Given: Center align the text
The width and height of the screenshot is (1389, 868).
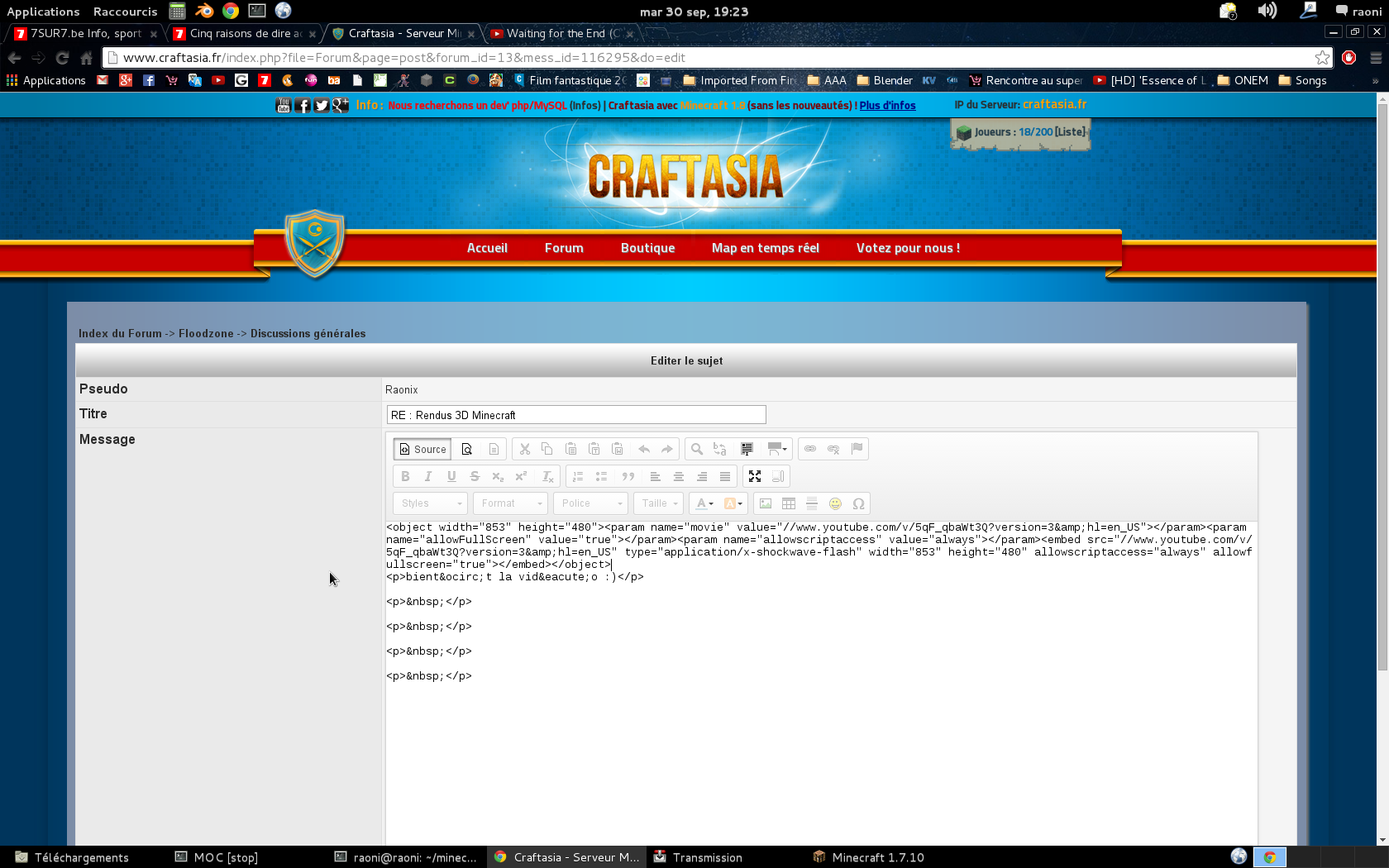Looking at the screenshot, I should [678, 476].
